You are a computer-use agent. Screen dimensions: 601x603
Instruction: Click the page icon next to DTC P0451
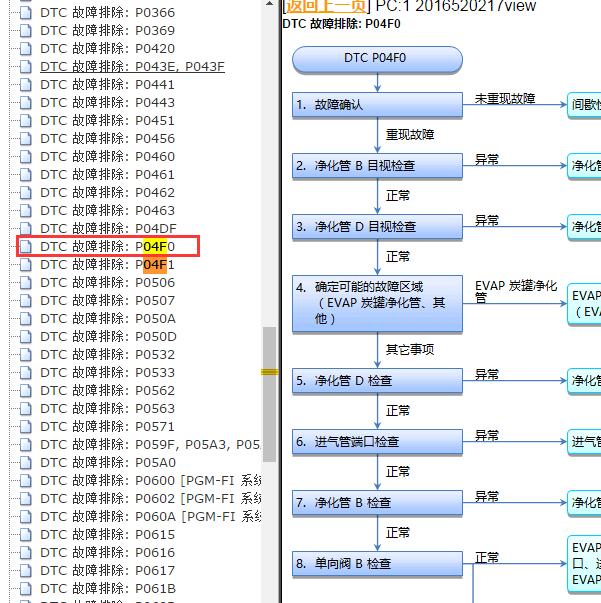(x=25, y=121)
